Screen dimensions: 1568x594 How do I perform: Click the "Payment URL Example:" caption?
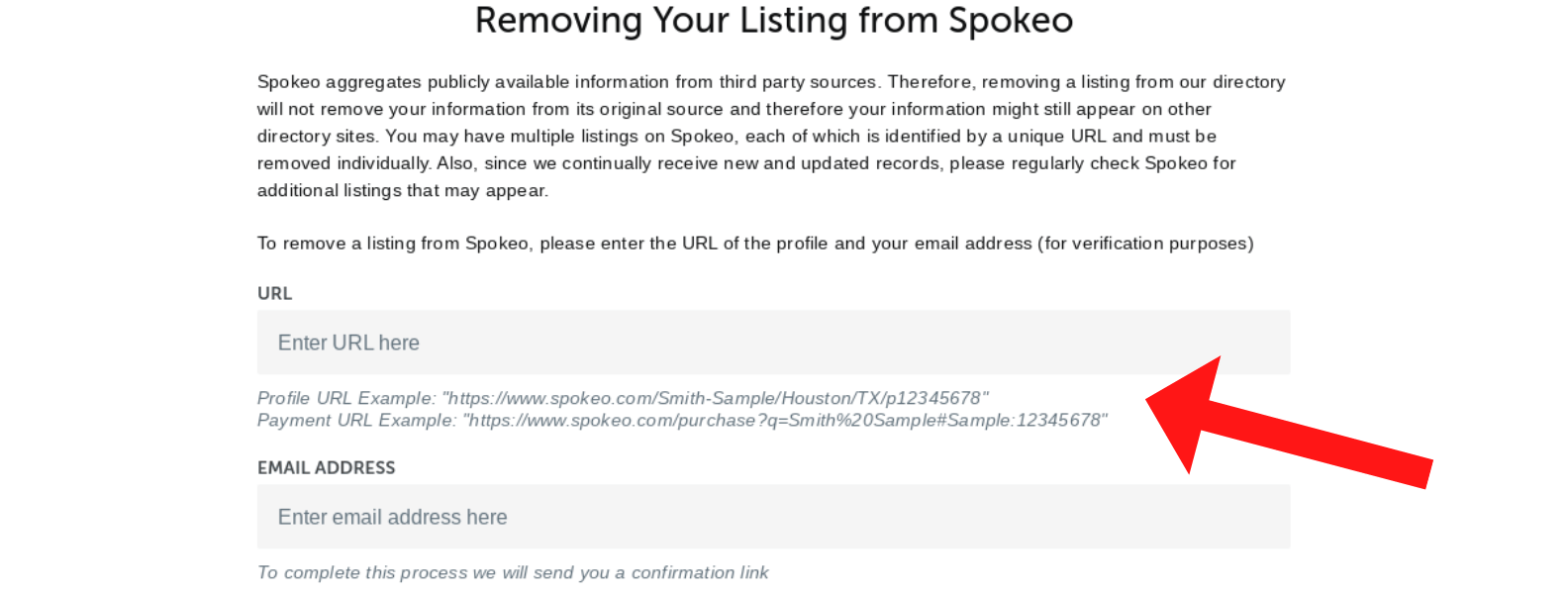355,421
